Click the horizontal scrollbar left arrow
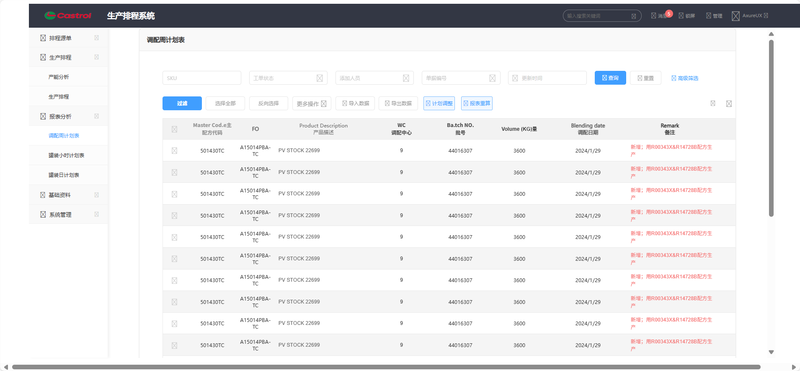Screen dimensions: 800x371 pyautogui.click(x=6, y=366)
